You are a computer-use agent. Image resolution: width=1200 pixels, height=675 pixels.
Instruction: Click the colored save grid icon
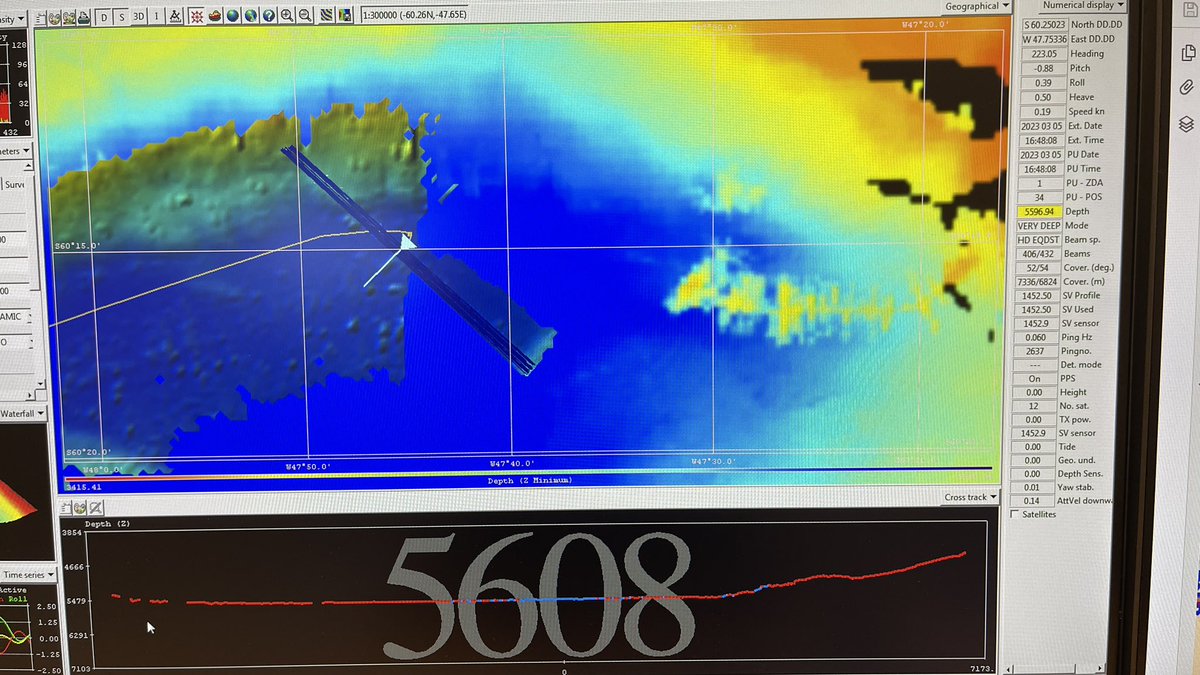pos(344,17)
